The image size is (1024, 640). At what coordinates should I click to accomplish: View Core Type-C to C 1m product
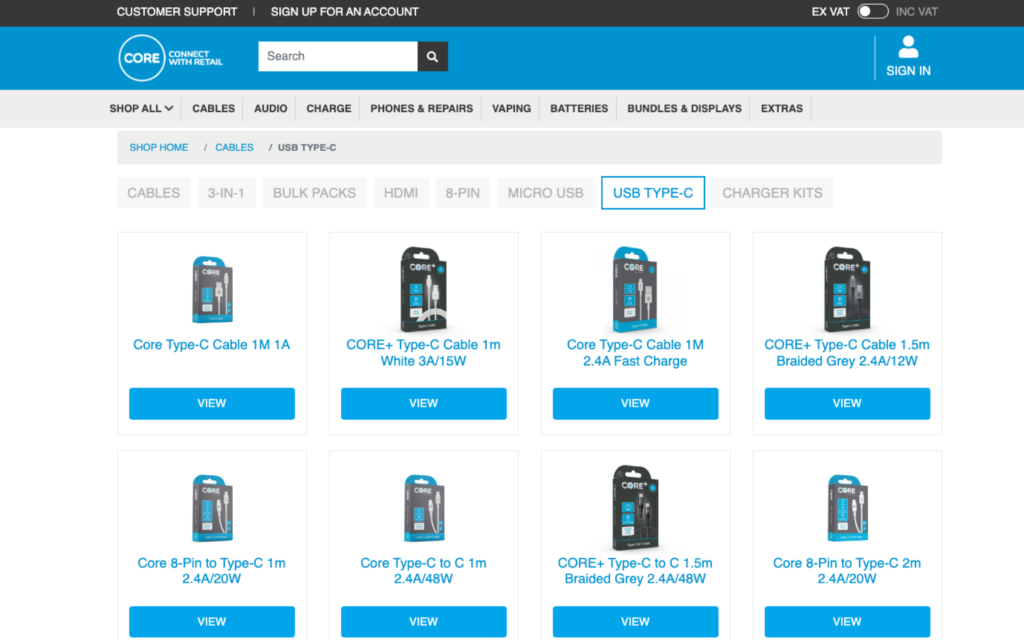(x=423, y=622)
